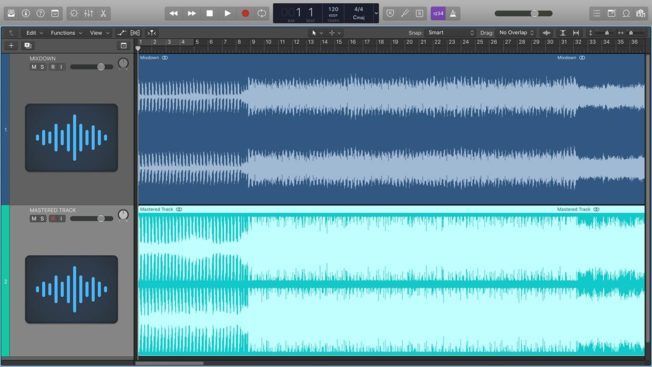Open the Inspector info icon
The width and height of the screenshot is (652, 367).
pyautogui.click(x=26, y=13)
